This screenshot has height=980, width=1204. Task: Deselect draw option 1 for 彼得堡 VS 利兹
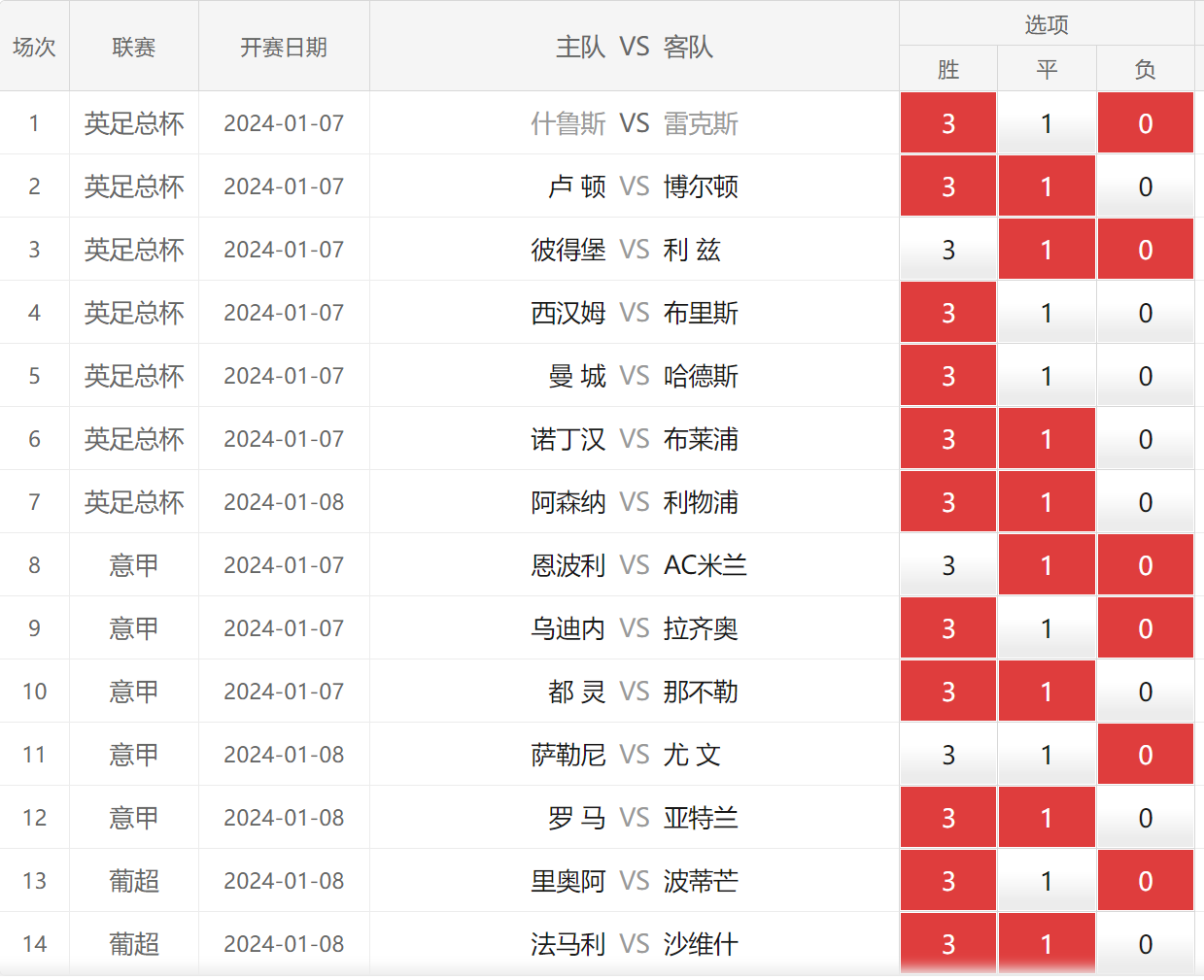coord(1047,250)
